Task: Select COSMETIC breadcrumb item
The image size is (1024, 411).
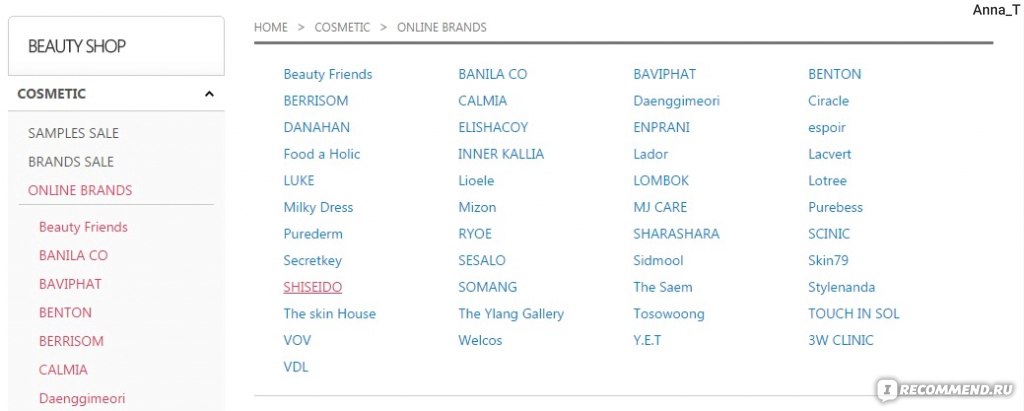Action: click(342, 27)
